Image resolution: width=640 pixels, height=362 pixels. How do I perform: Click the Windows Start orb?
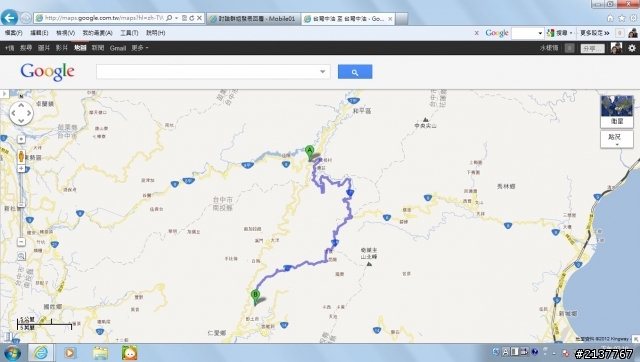point(12,353)
